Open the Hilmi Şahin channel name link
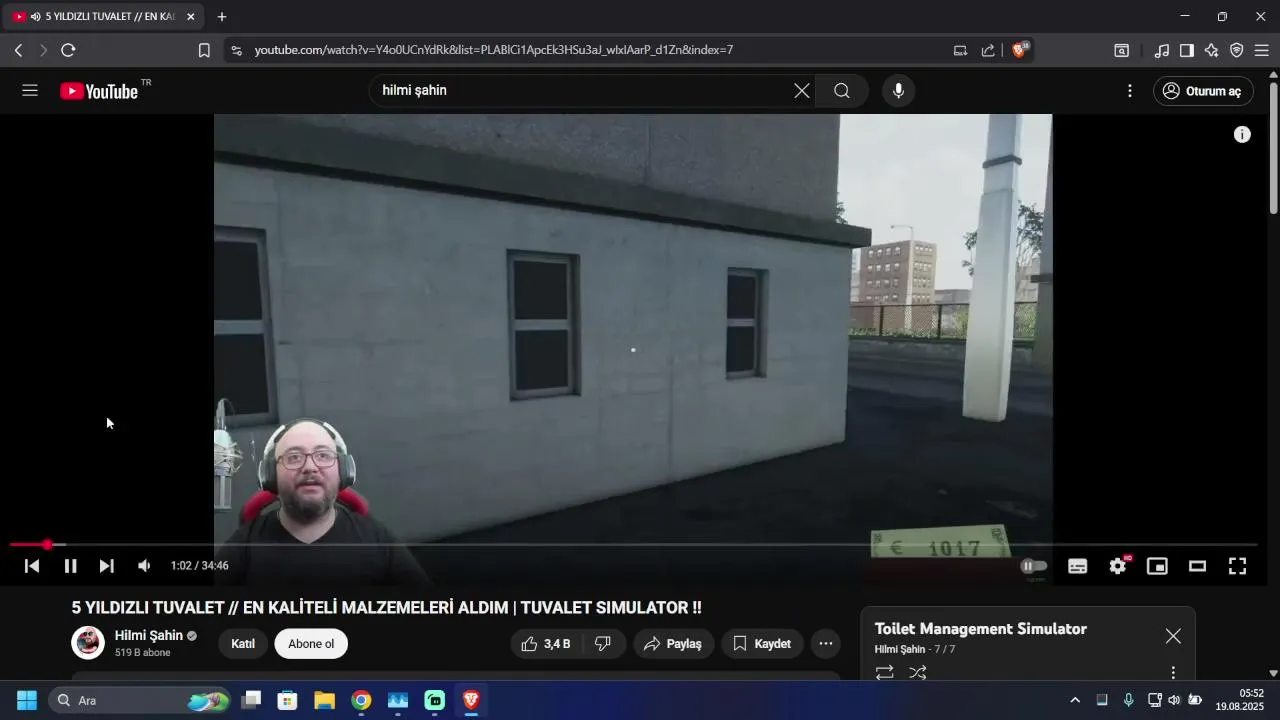Viewport: 1280px width, 720px height. [149, 636]
